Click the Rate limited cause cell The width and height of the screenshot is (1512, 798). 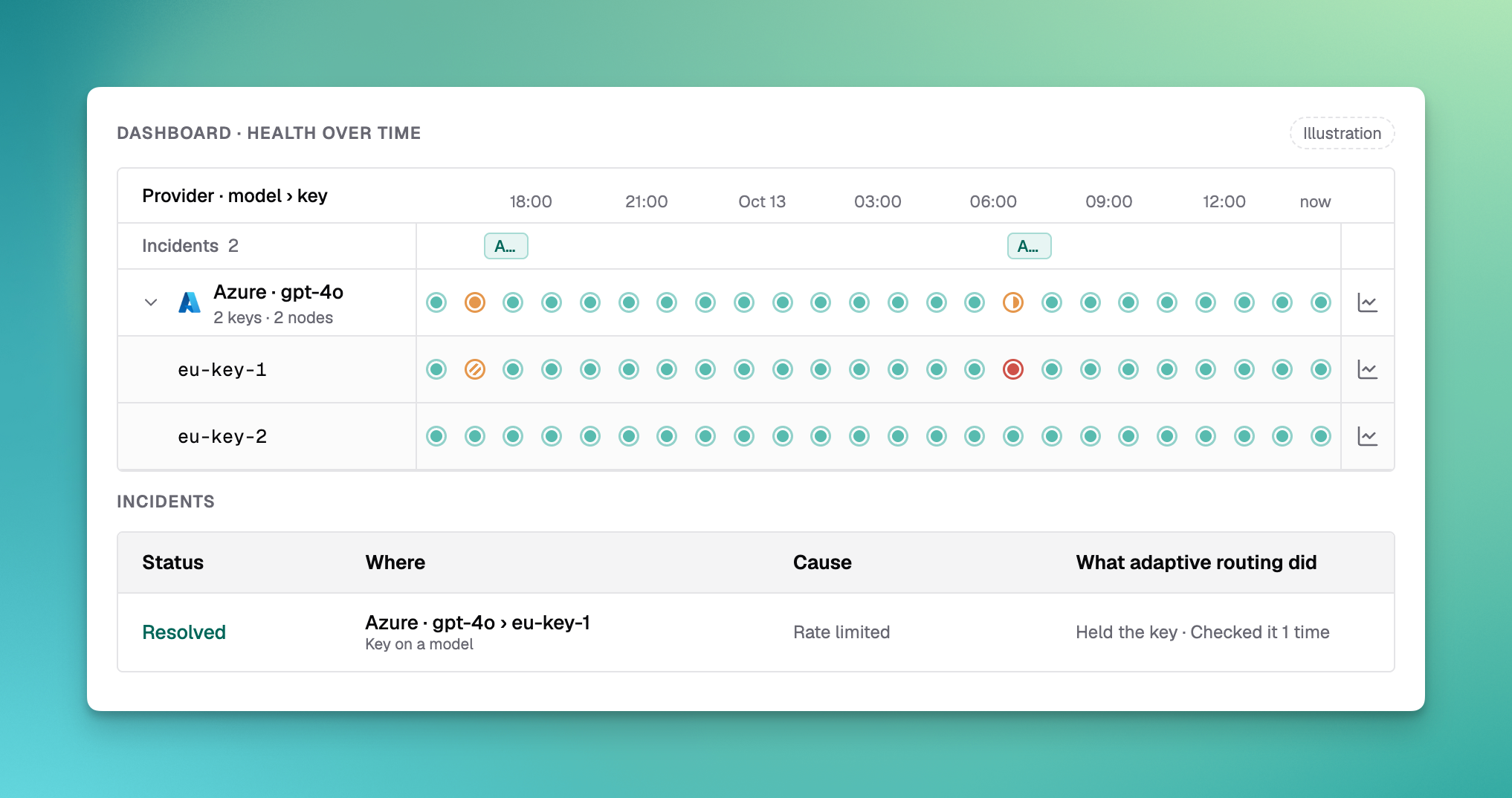click(x=841, y=632)
